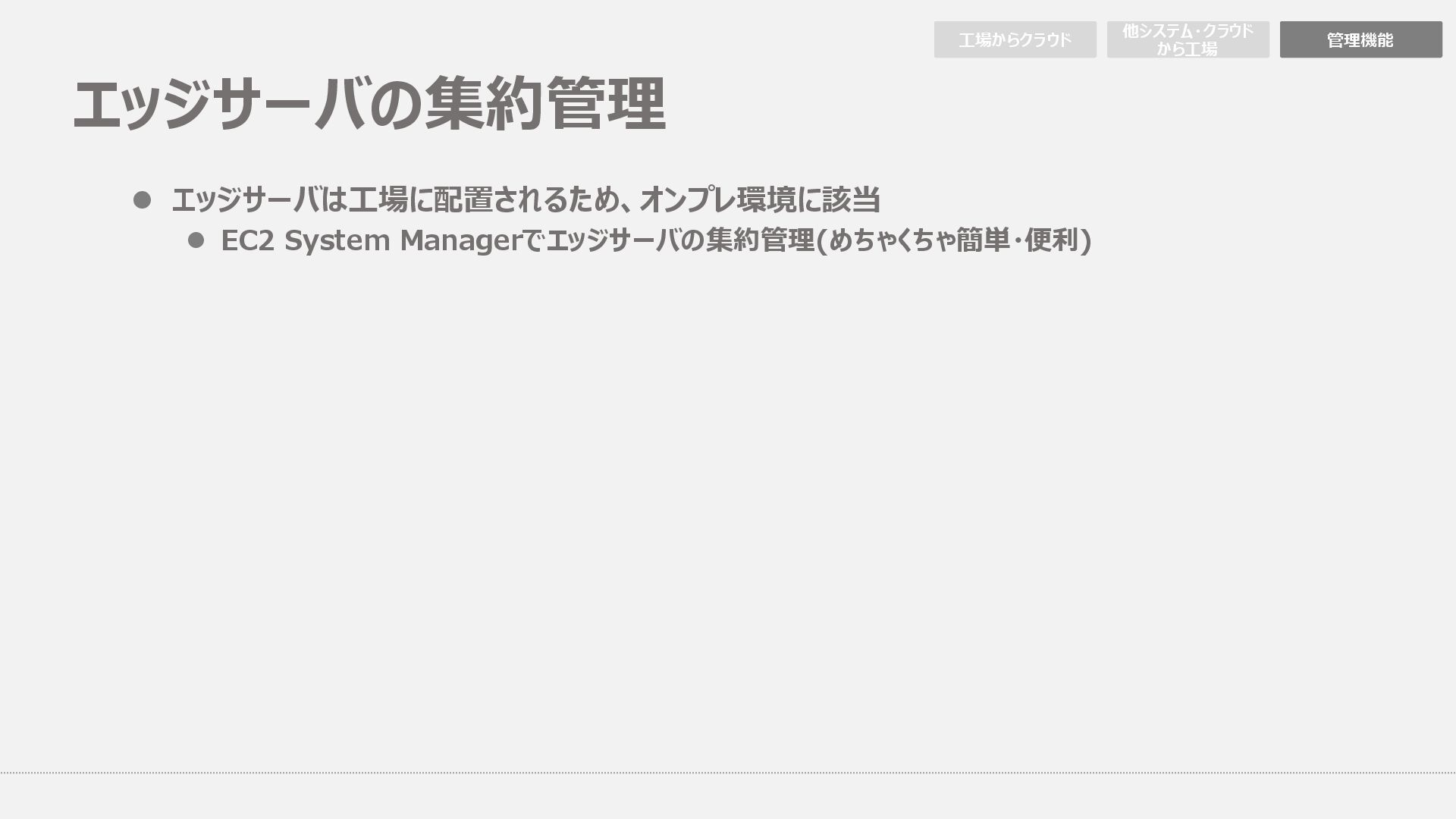Click 該当 at end of first bullet
1456x819 pixels.
tap(851, 200)
